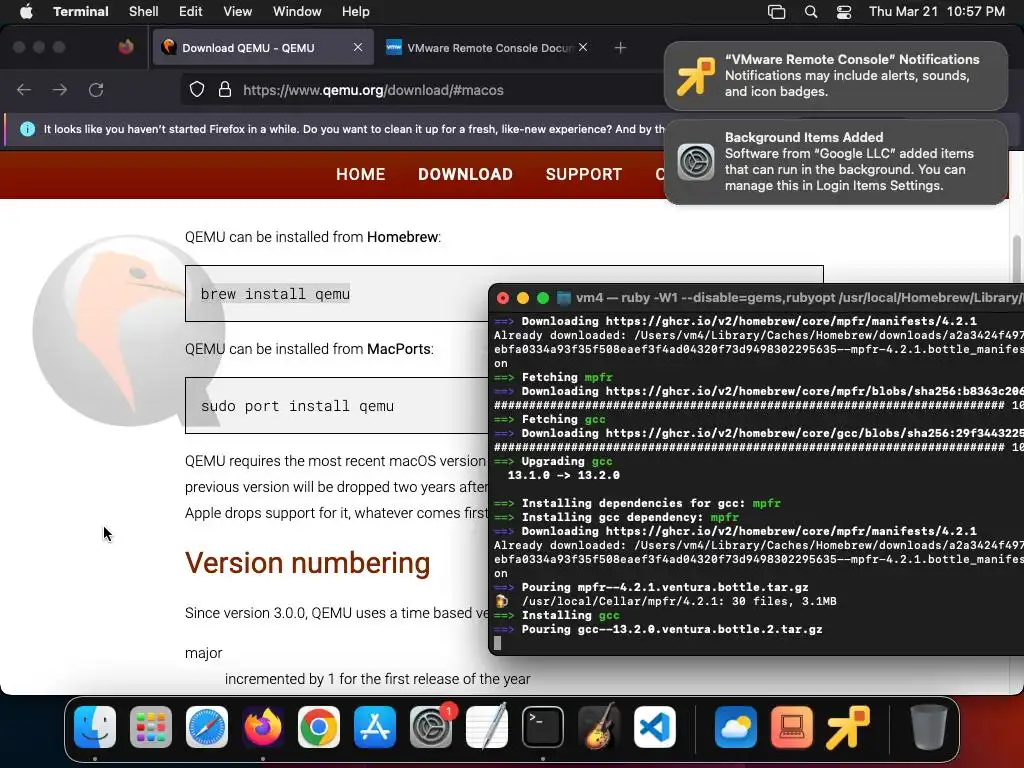Open Stage Manager icon in menu bar
1024x768 pixels.
(x=776, y=12)
